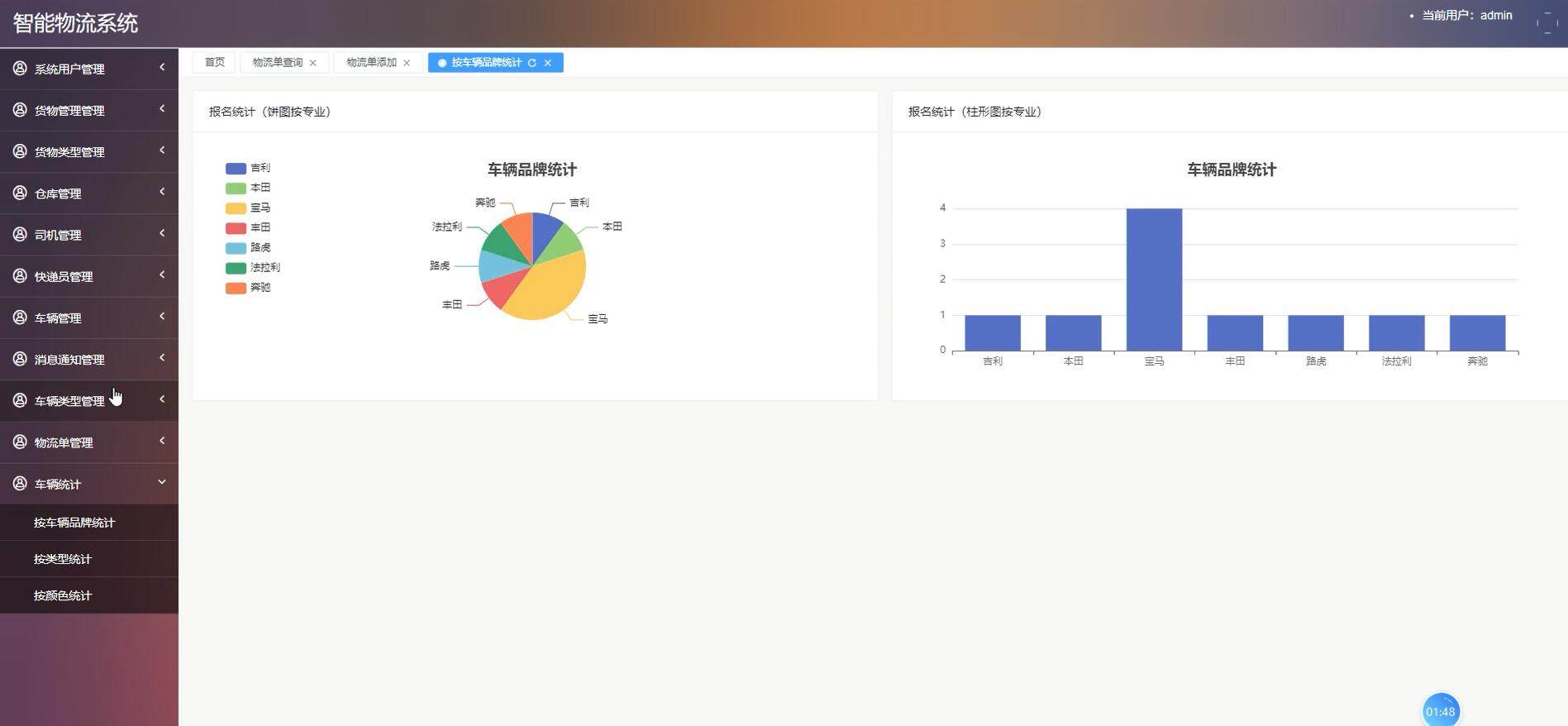This screenshot has height=726, width=1568.
Task: Expand the 货物管理管理 menu arrow
Action: [x=162, y=109]
